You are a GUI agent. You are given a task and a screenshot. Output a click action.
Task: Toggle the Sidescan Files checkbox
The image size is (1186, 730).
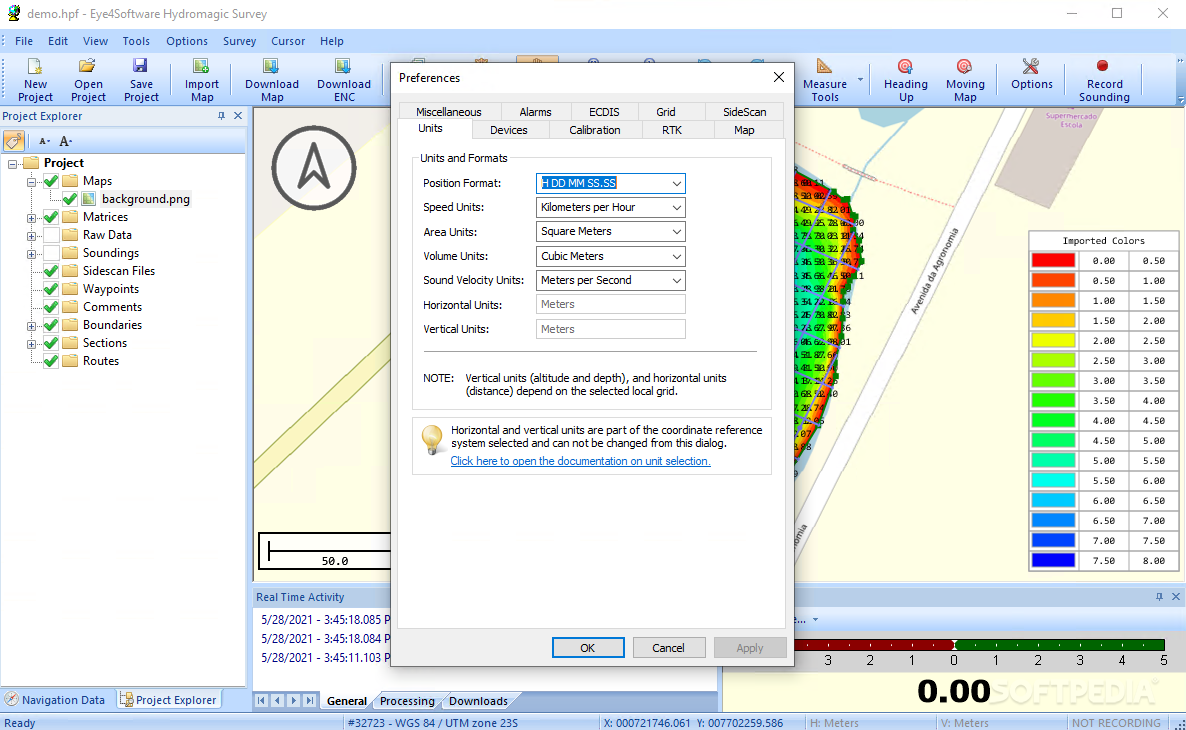tap(51, 271)
